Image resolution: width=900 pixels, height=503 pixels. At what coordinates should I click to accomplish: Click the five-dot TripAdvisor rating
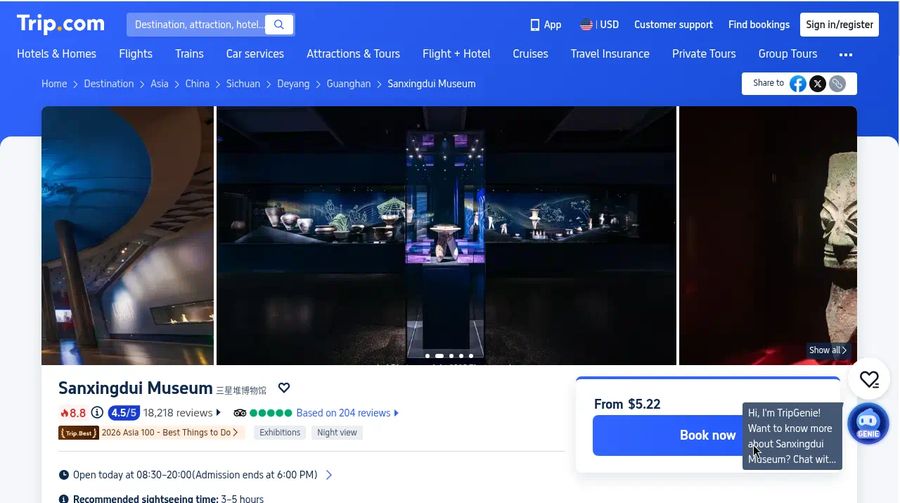coord(271,413)
